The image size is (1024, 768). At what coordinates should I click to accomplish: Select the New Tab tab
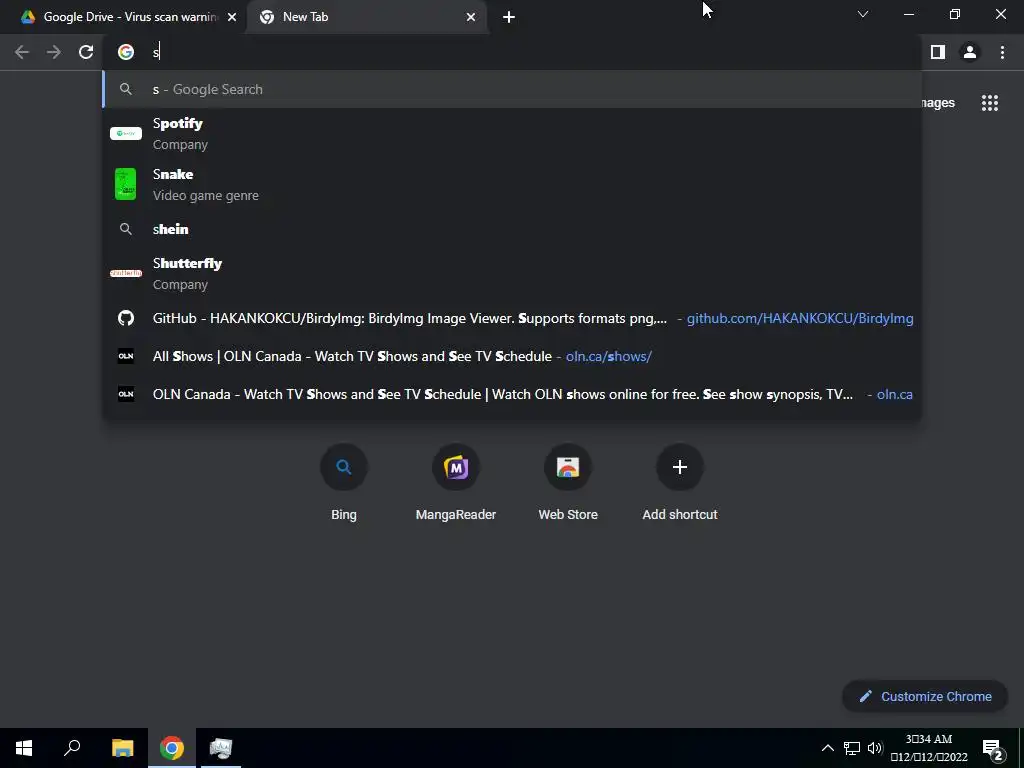[x=367, y=17]
